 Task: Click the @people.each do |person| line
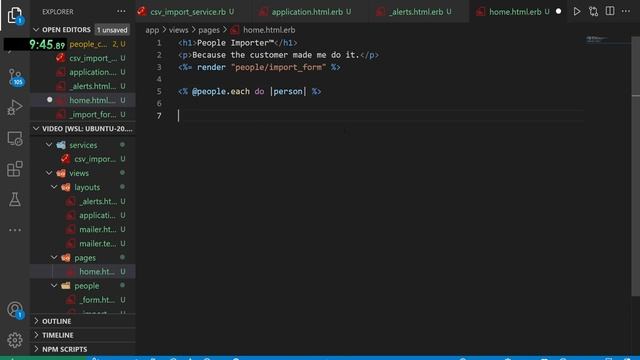point(249,91)
